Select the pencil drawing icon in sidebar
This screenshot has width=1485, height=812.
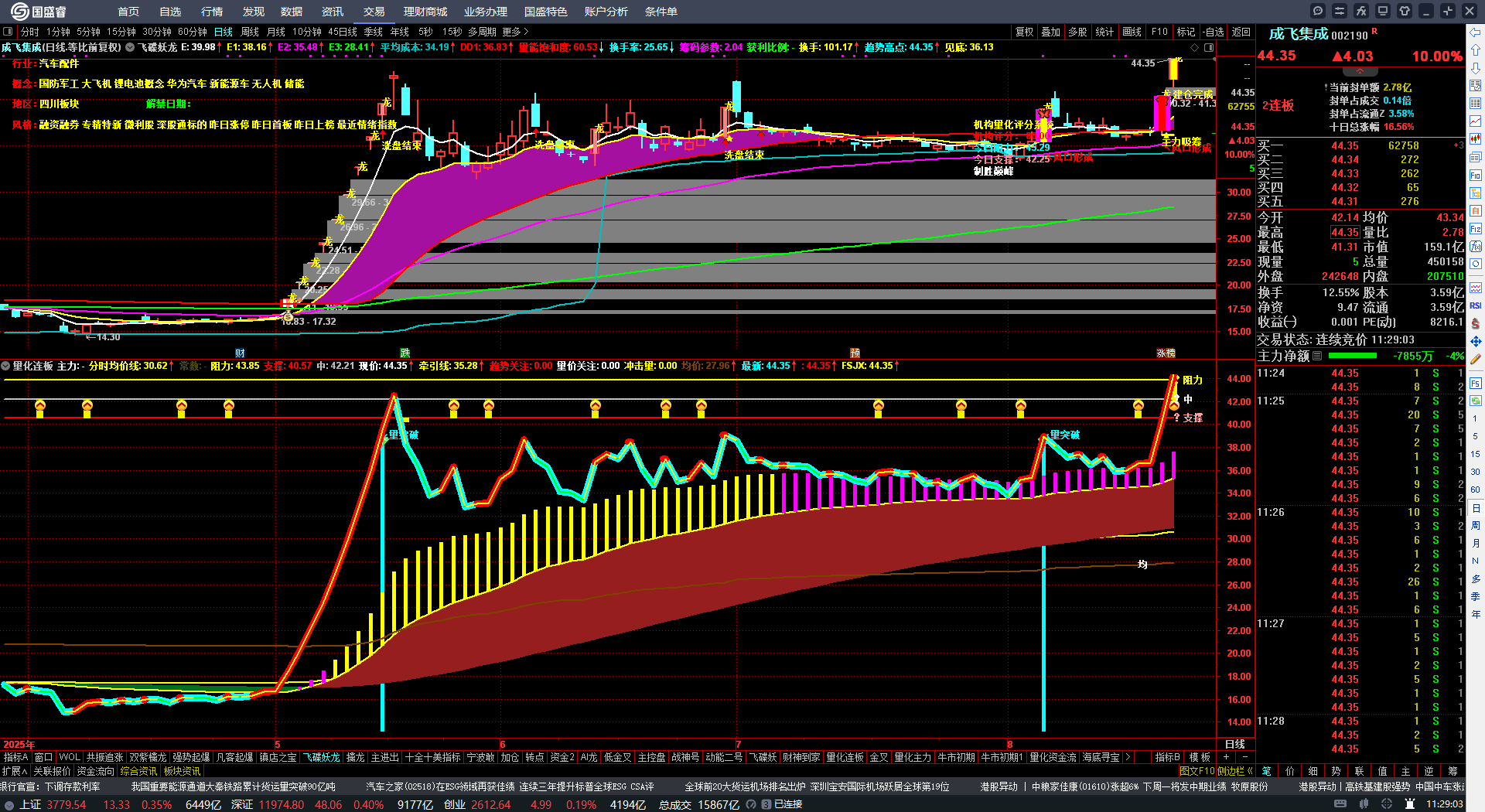1476,360
